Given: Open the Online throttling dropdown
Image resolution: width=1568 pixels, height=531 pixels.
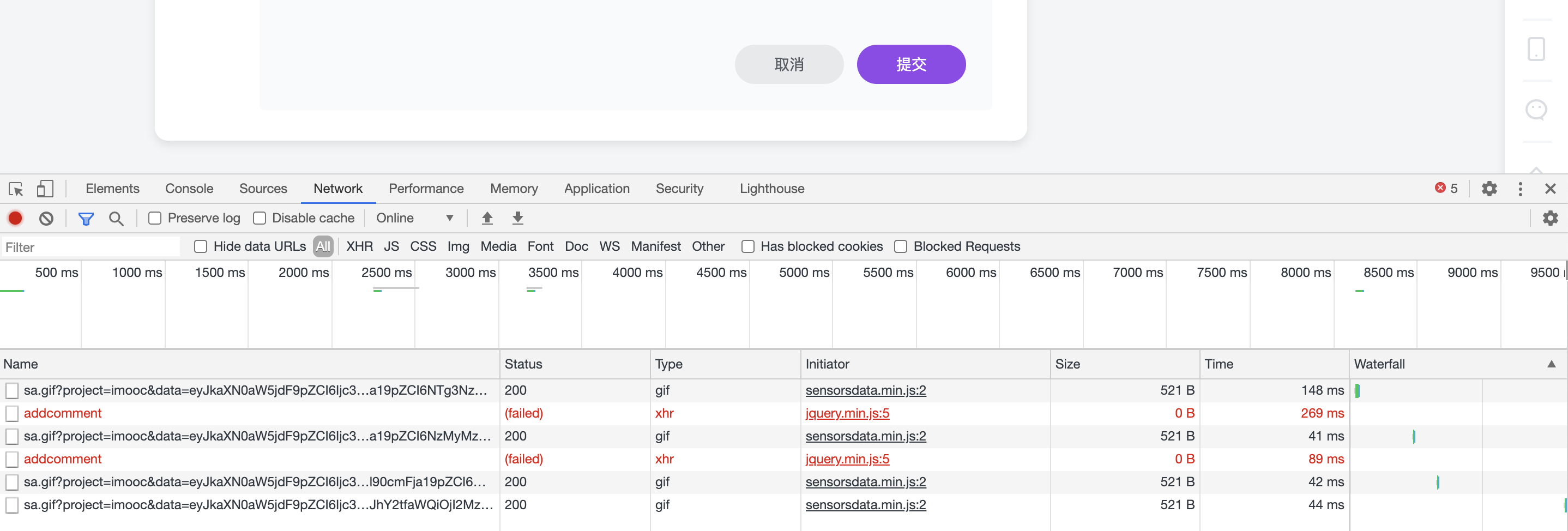Looking at the screenshot, I should (414, 218).
